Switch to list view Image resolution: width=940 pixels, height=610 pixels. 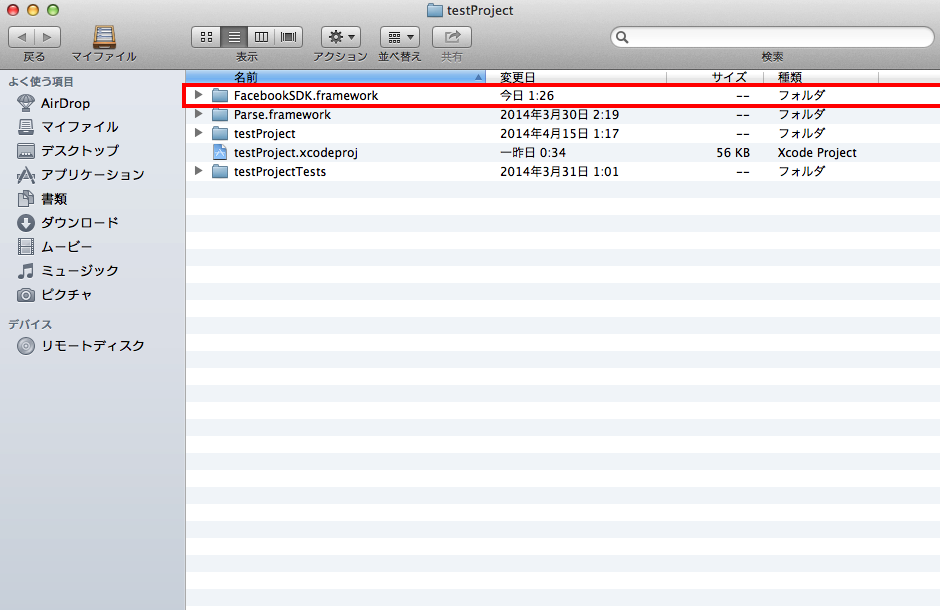[x=234, y=37]
